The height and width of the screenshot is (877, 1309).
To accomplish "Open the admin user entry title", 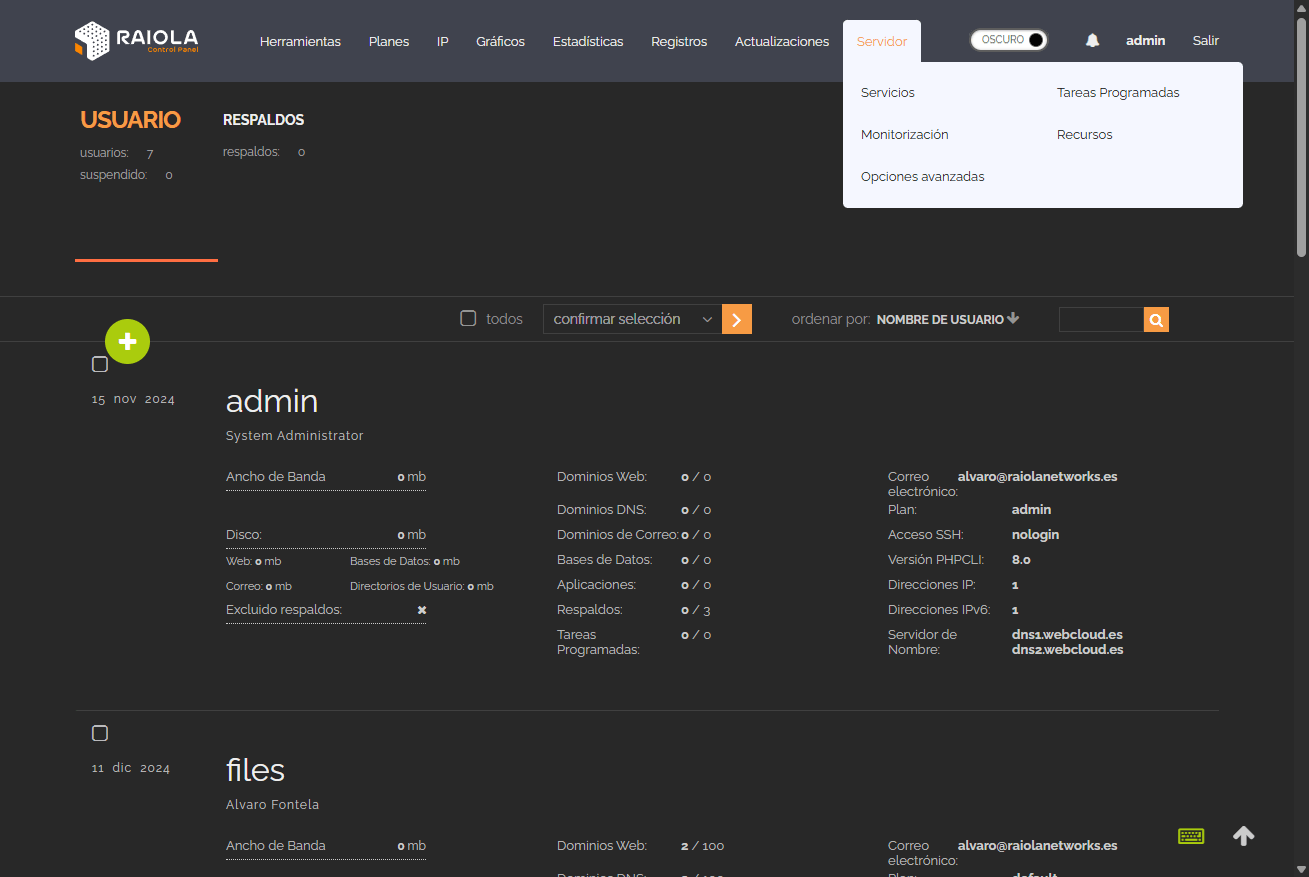I will coord(272,401).
